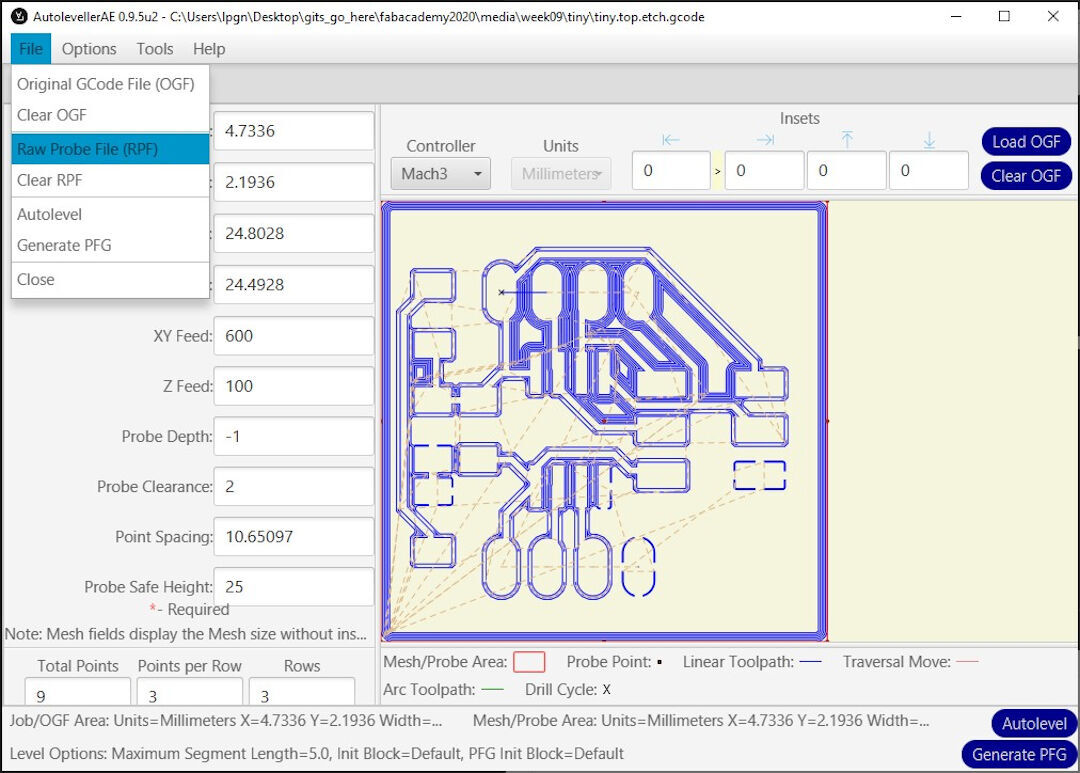Click the Level Options status line
1080x773 pixels.
coord(316,754)
